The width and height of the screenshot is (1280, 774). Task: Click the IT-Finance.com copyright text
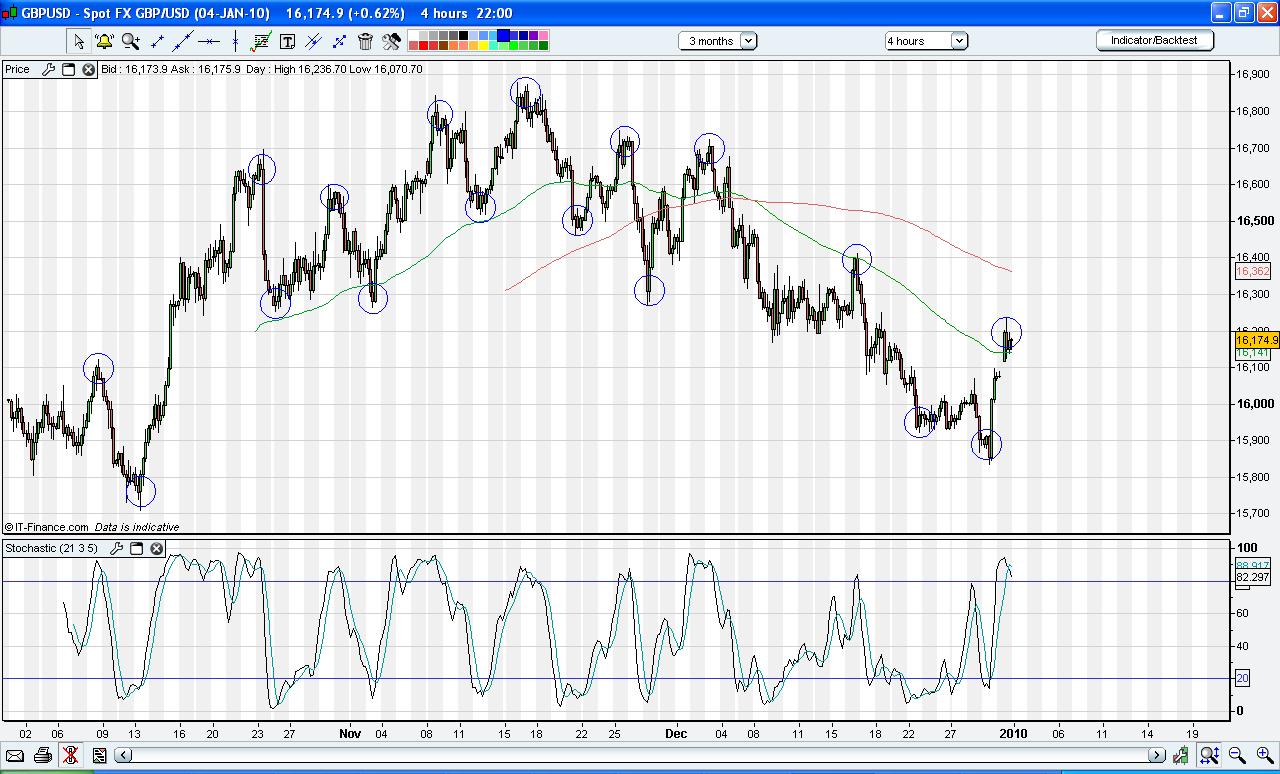tap(47, 527)
